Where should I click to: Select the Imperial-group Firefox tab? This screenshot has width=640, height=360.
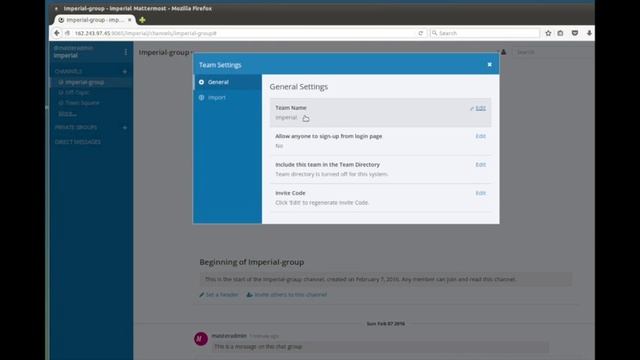(95, 20)
